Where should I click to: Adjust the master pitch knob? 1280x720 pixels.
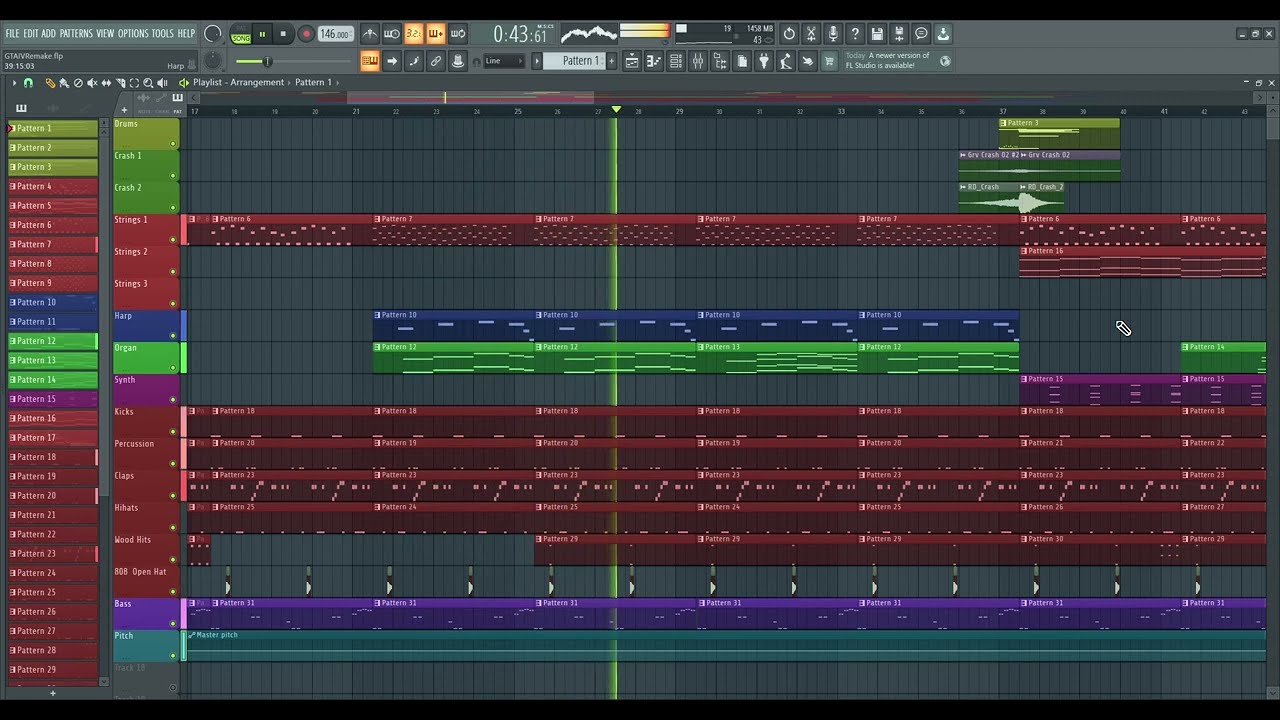[x=212, y=62]
